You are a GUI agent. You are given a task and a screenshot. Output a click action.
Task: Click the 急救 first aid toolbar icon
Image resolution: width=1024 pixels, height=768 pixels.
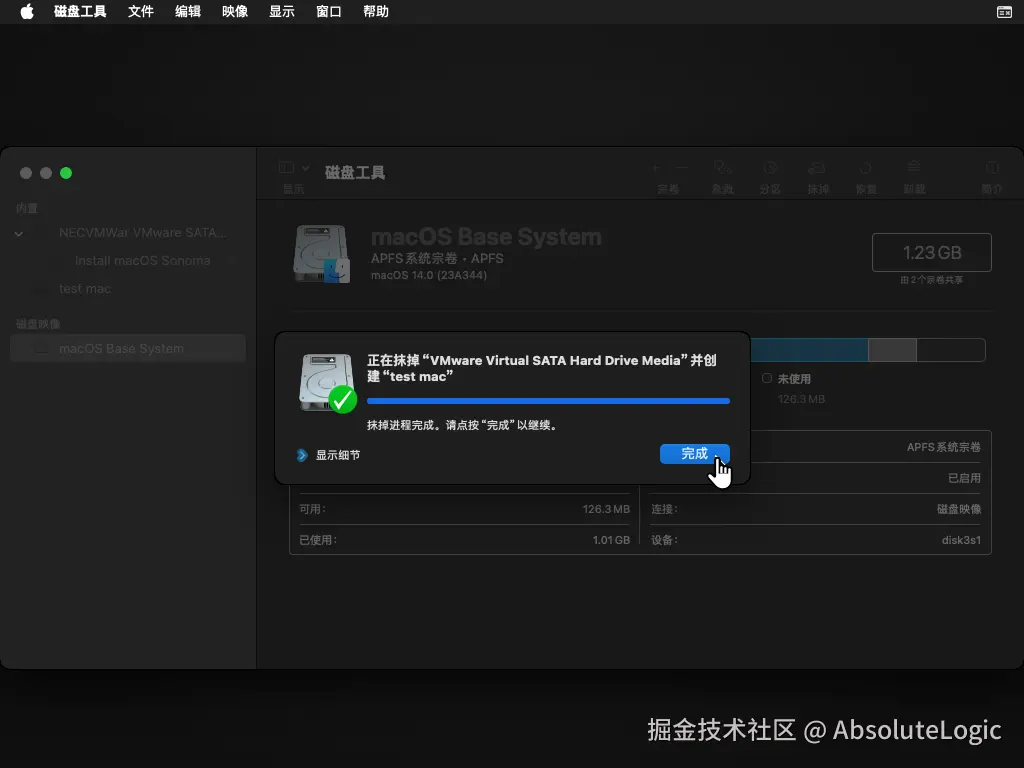722,168
